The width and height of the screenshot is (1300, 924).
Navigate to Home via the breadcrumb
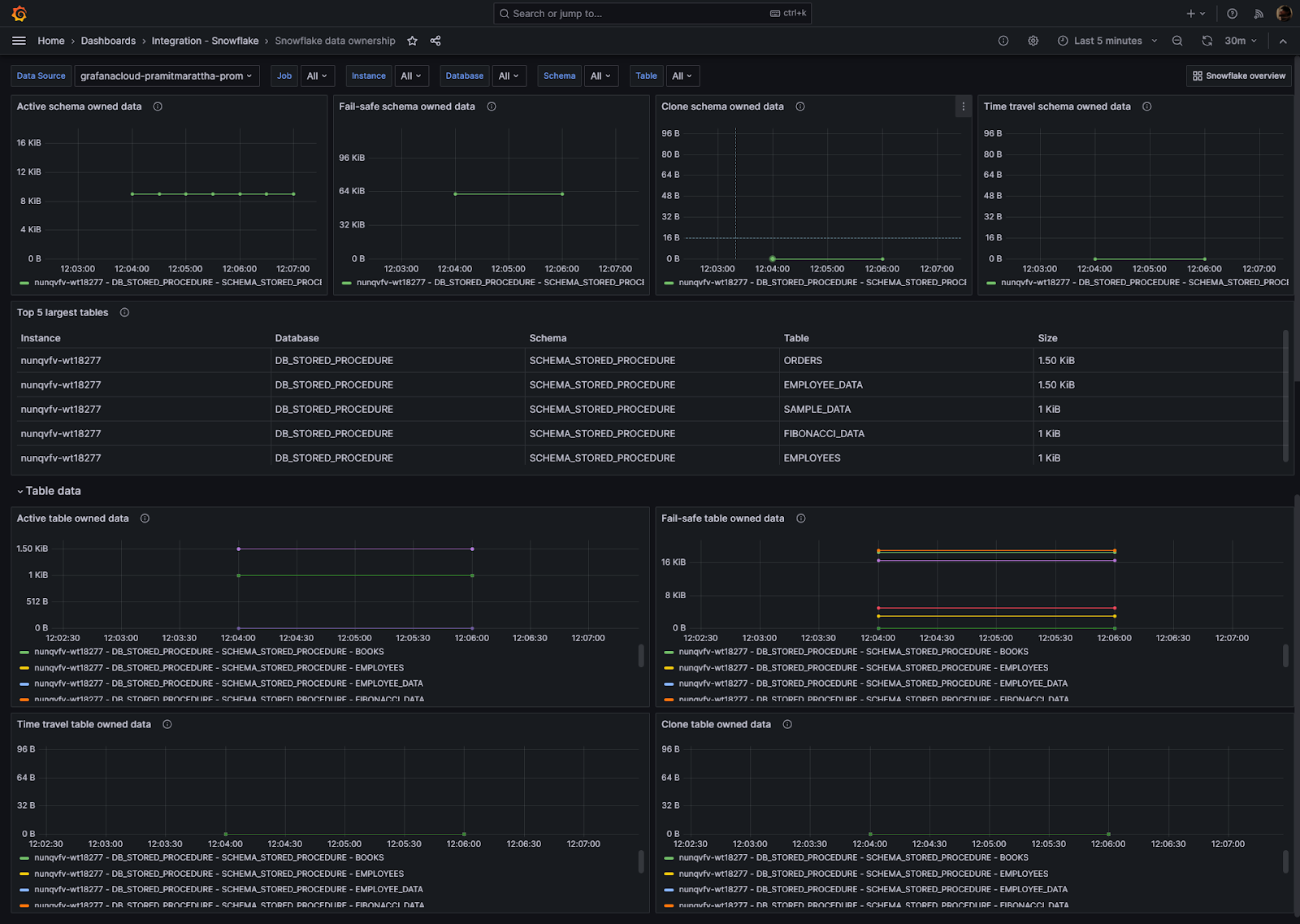pos(50,40)
